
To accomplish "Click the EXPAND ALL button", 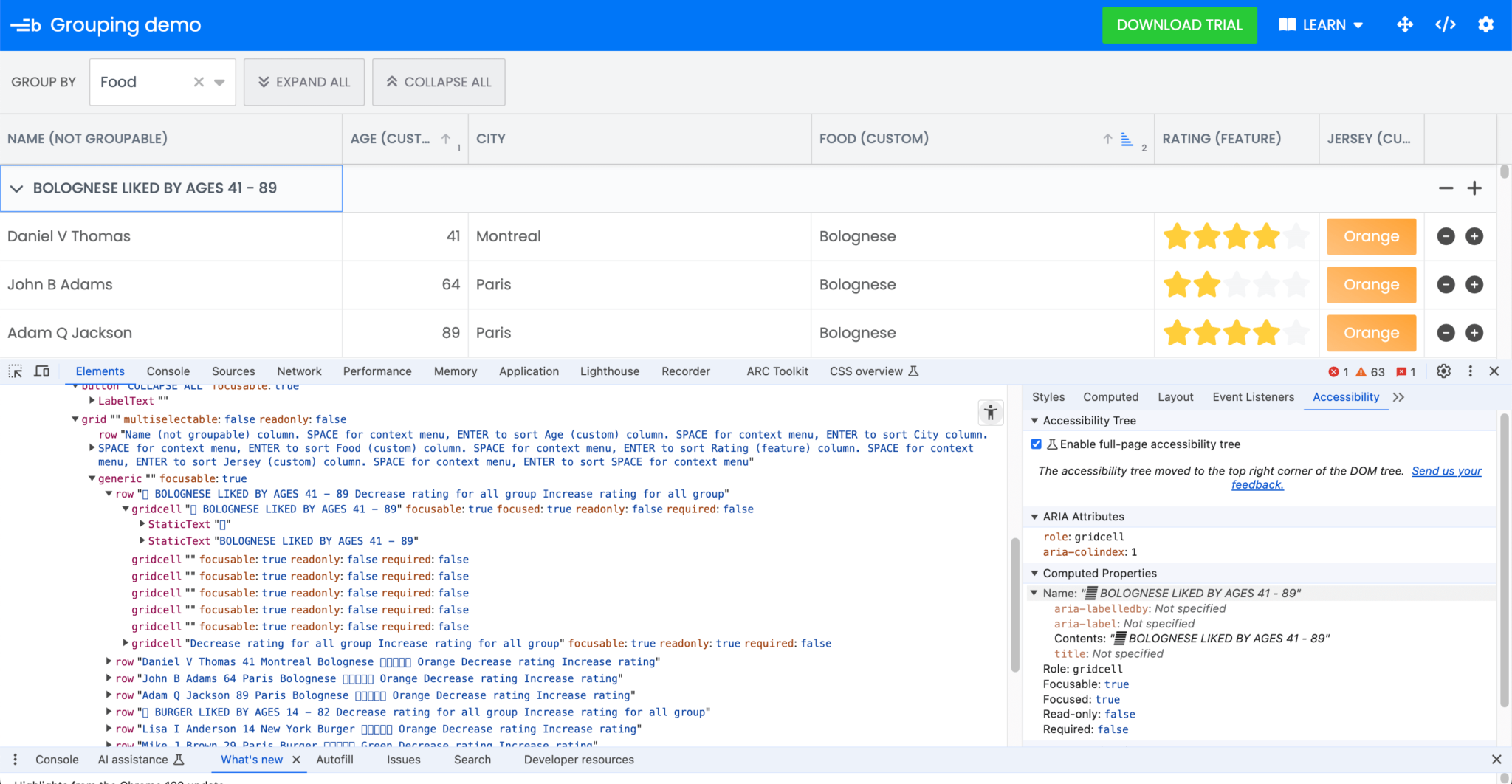I will click(x=304, y=82).
